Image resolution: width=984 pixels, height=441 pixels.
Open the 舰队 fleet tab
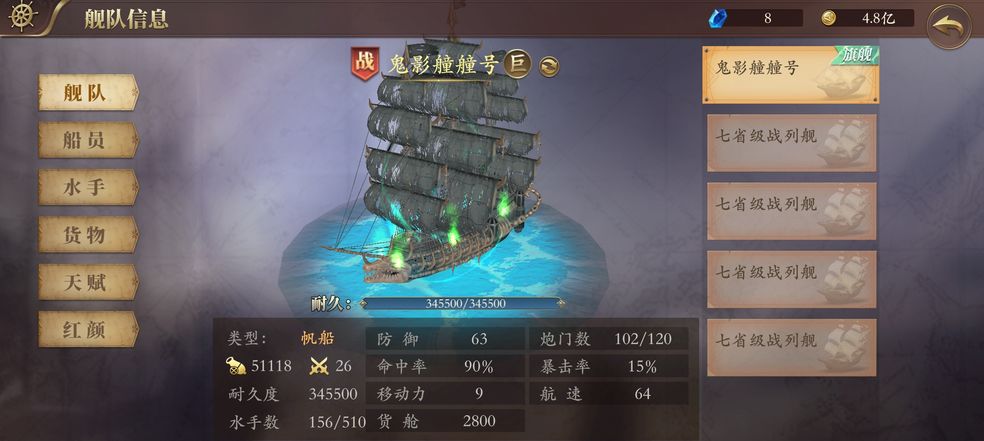pos(88,93)
